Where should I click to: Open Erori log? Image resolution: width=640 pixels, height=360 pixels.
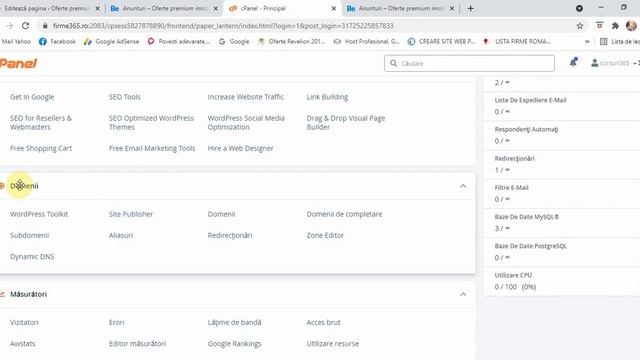tap(116, 322)
